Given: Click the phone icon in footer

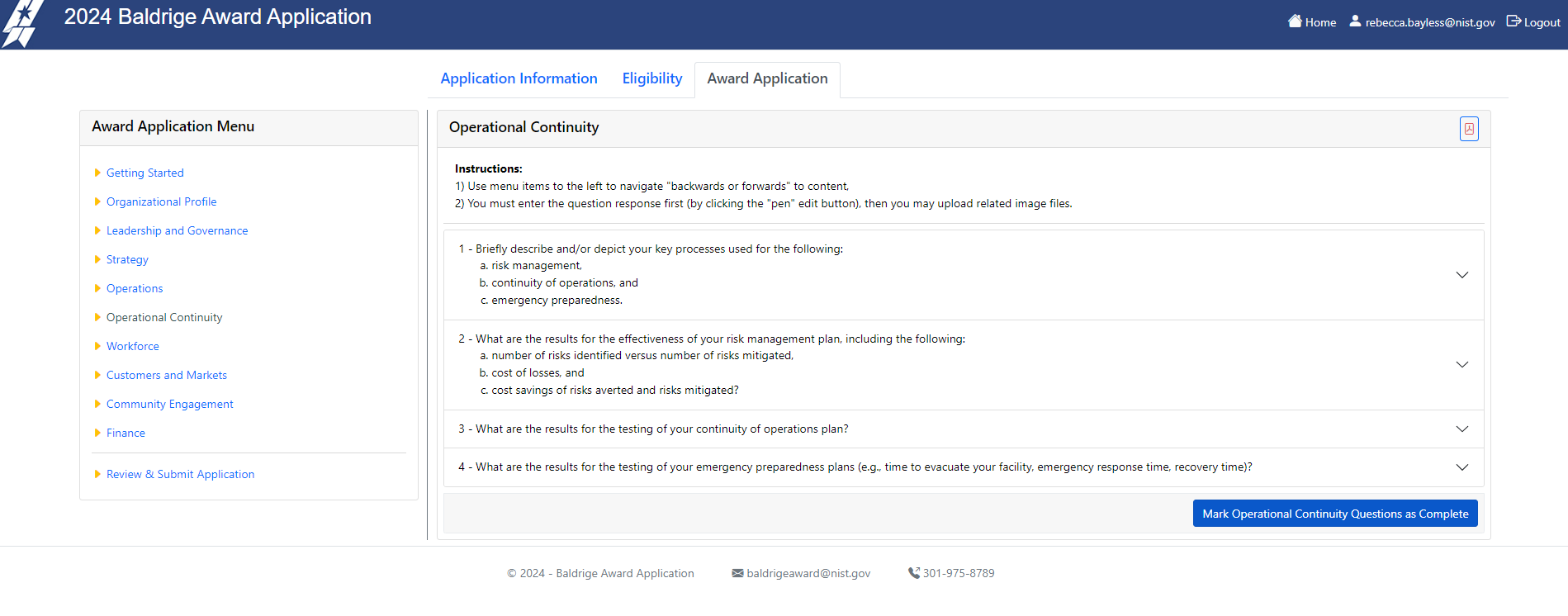Looking at the screenshot, I should [x=913, y=573].
